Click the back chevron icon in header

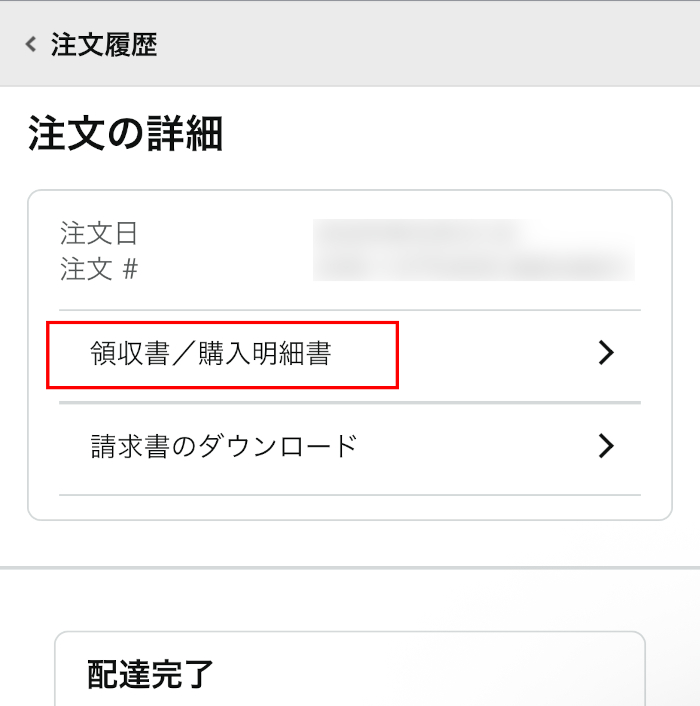(x=31, y=45)
